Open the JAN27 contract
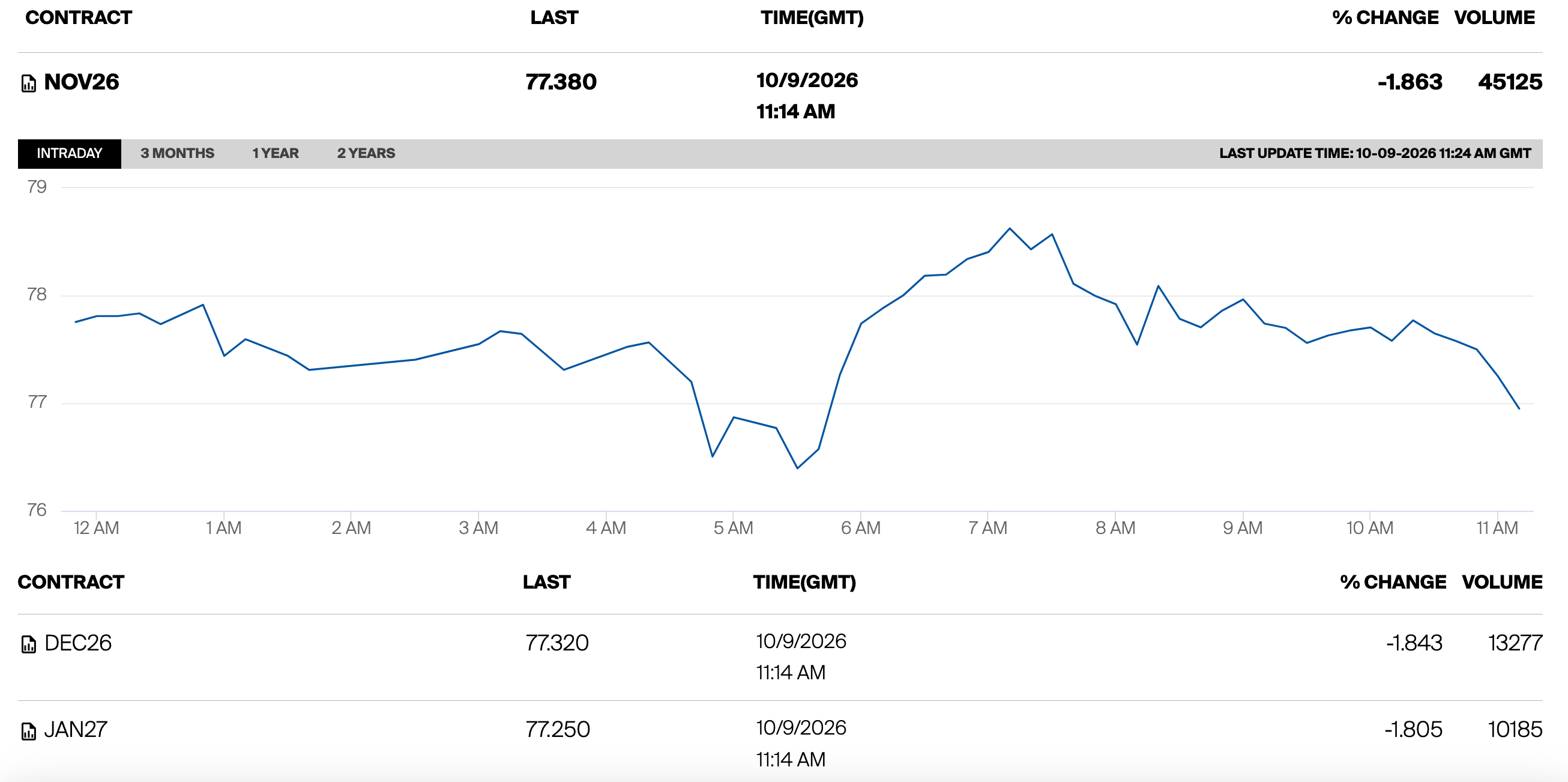The image size is (1568, 782). pos(76,730)
